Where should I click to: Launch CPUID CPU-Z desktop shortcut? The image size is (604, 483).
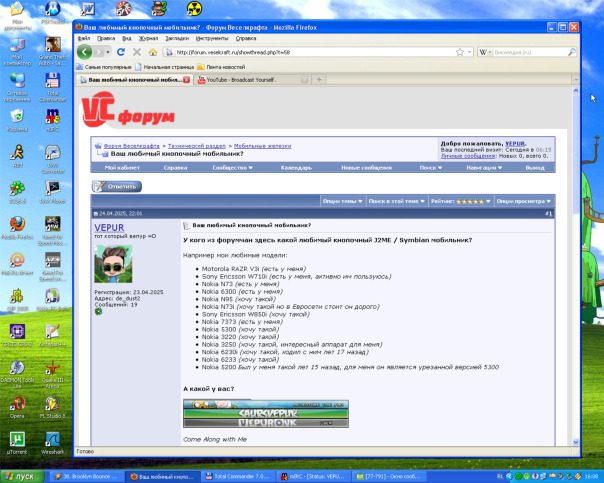pos(17,336)
